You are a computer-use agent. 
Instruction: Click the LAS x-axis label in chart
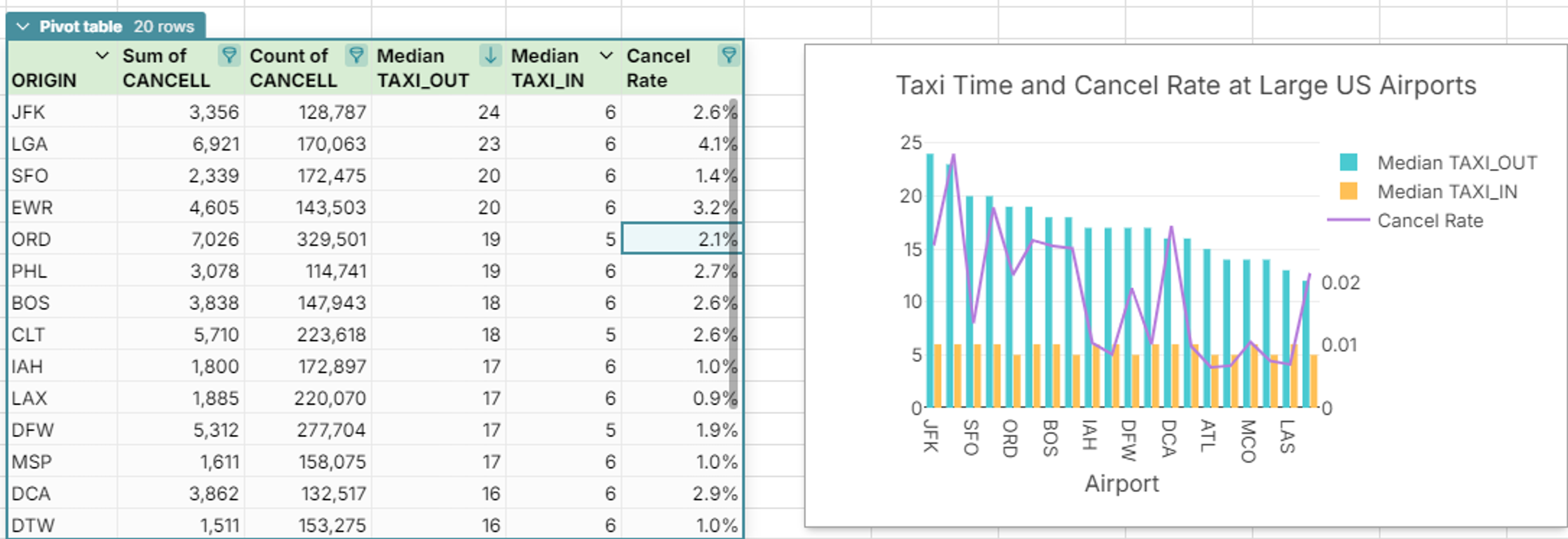coord(1287,436)
